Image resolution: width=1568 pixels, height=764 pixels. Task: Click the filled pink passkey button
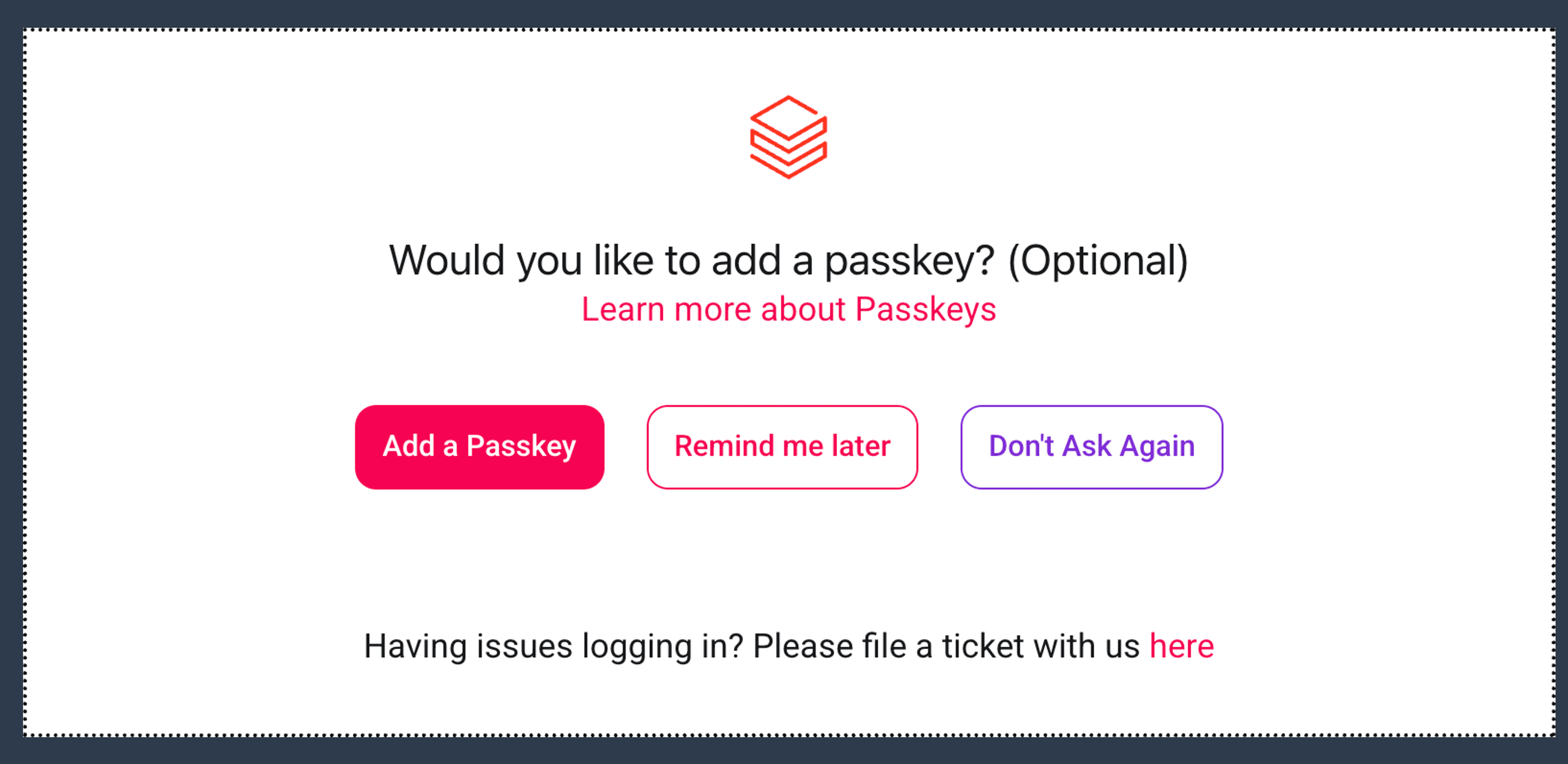(x=480, y=447)
